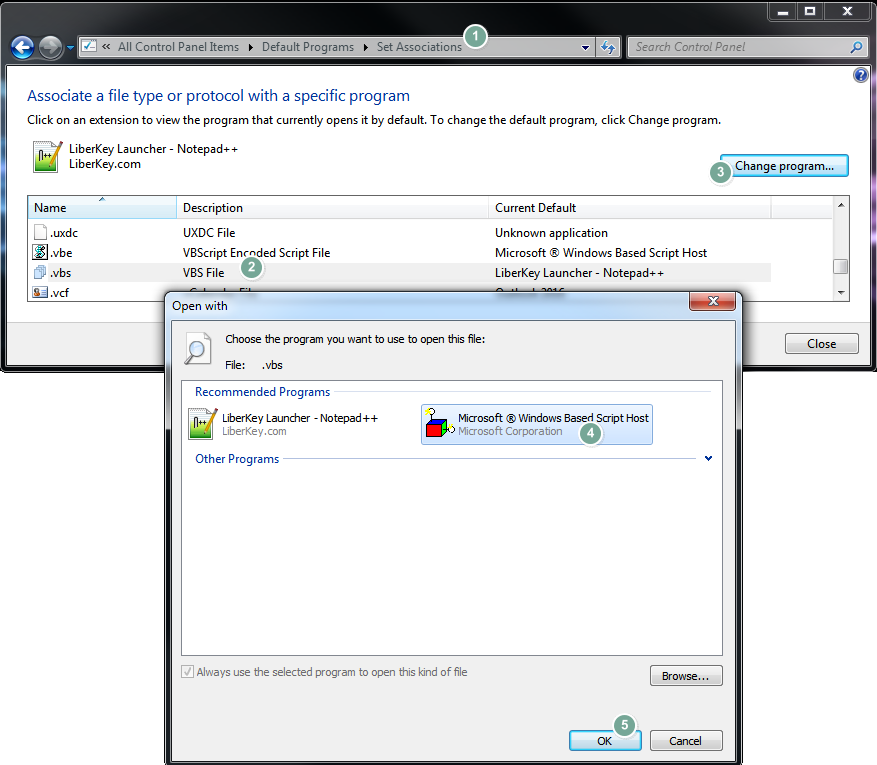877x765 pixels.
Task: Sort list by Current Default column header
Action: [630, 208]
